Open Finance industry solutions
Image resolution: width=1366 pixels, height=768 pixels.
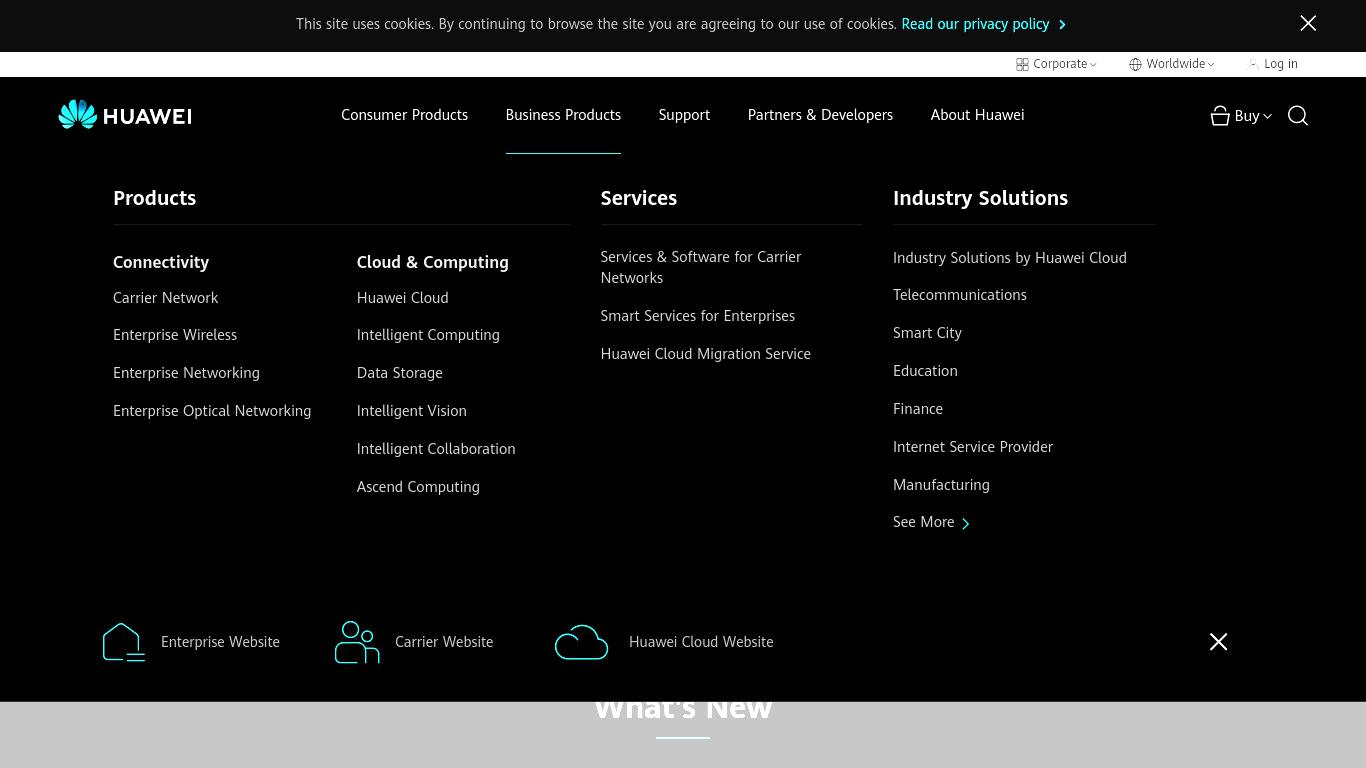tap(918, 409)
